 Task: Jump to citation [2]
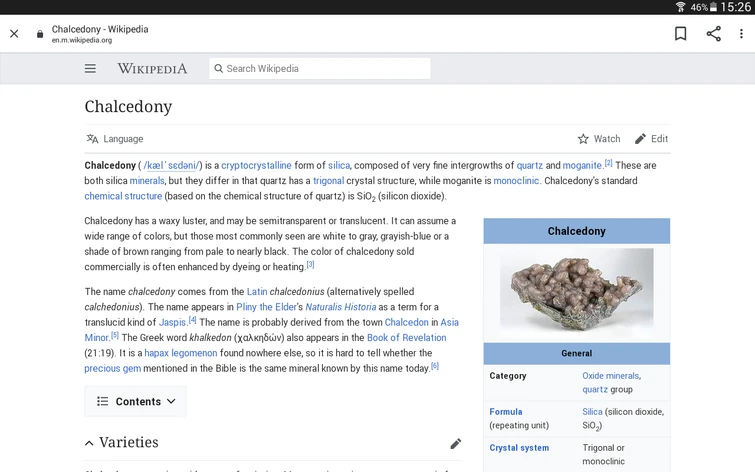coord(609,163)
